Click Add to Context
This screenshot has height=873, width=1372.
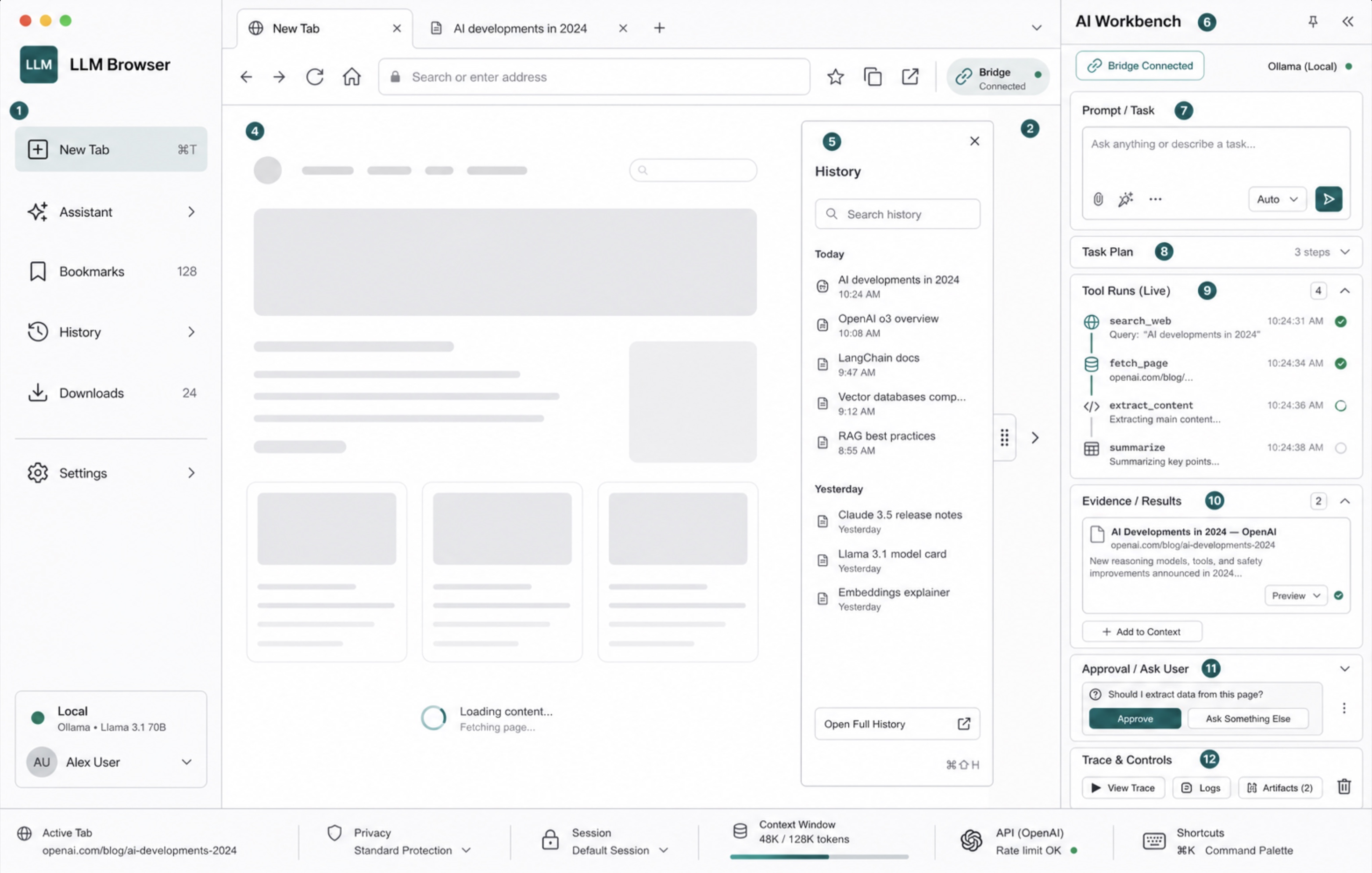tap(1142, 632)
